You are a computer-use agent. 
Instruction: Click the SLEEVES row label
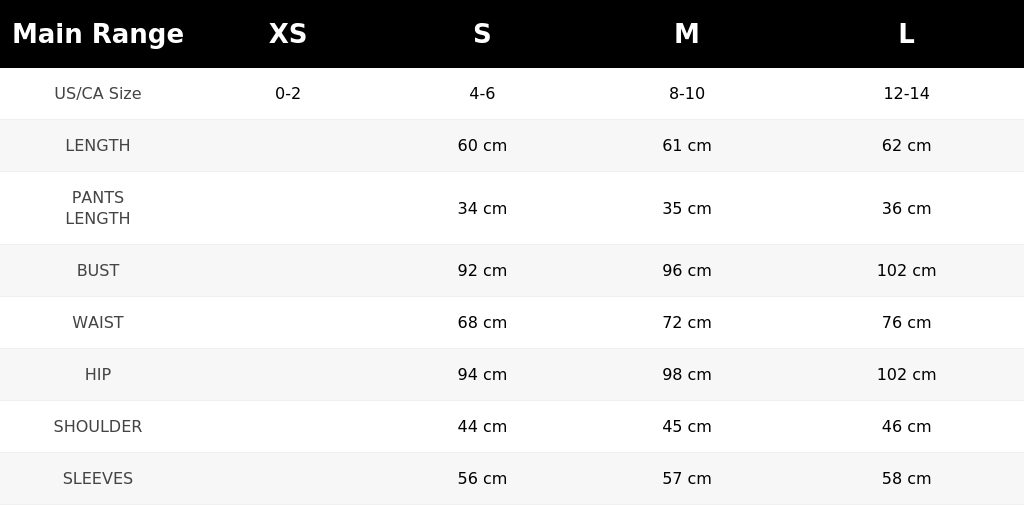[x=98, y=479]
